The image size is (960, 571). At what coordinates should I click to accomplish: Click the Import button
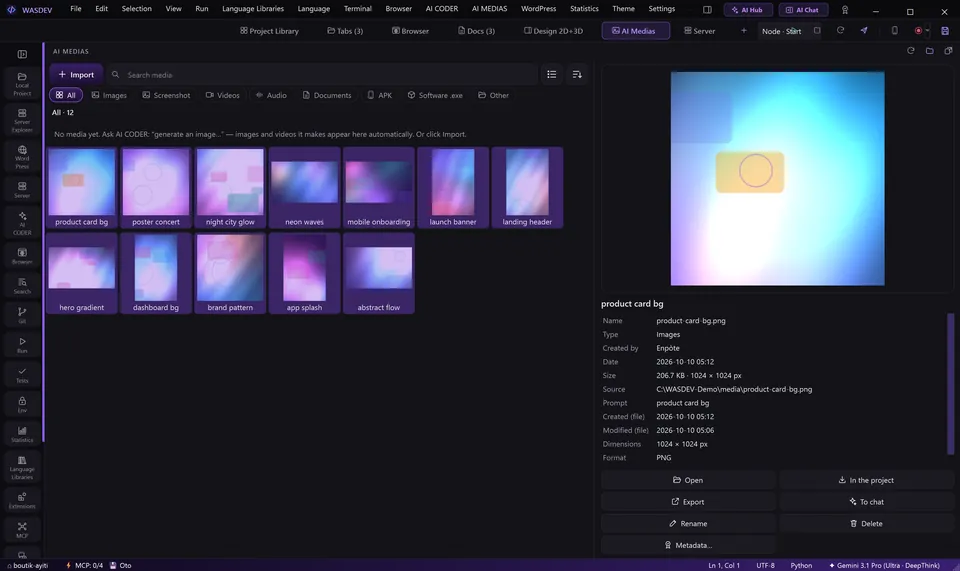[76, 75]
